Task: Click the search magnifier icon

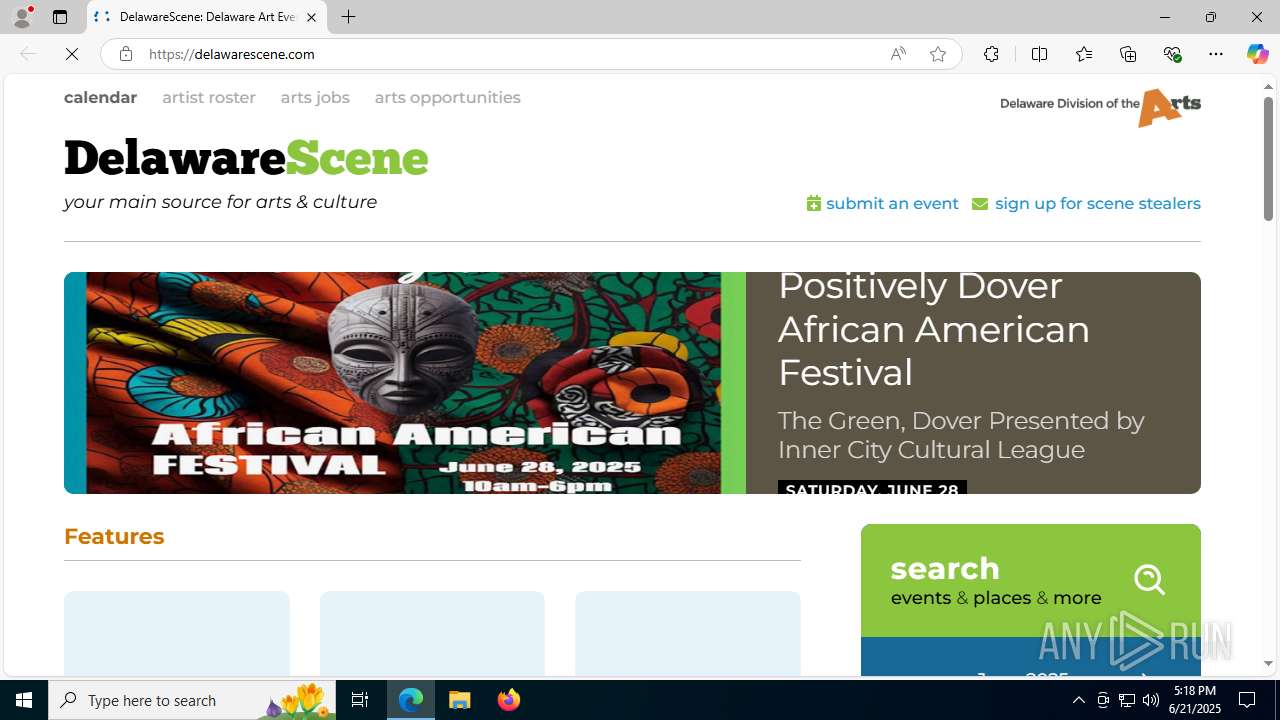Action: click(x=1149, y=580)
